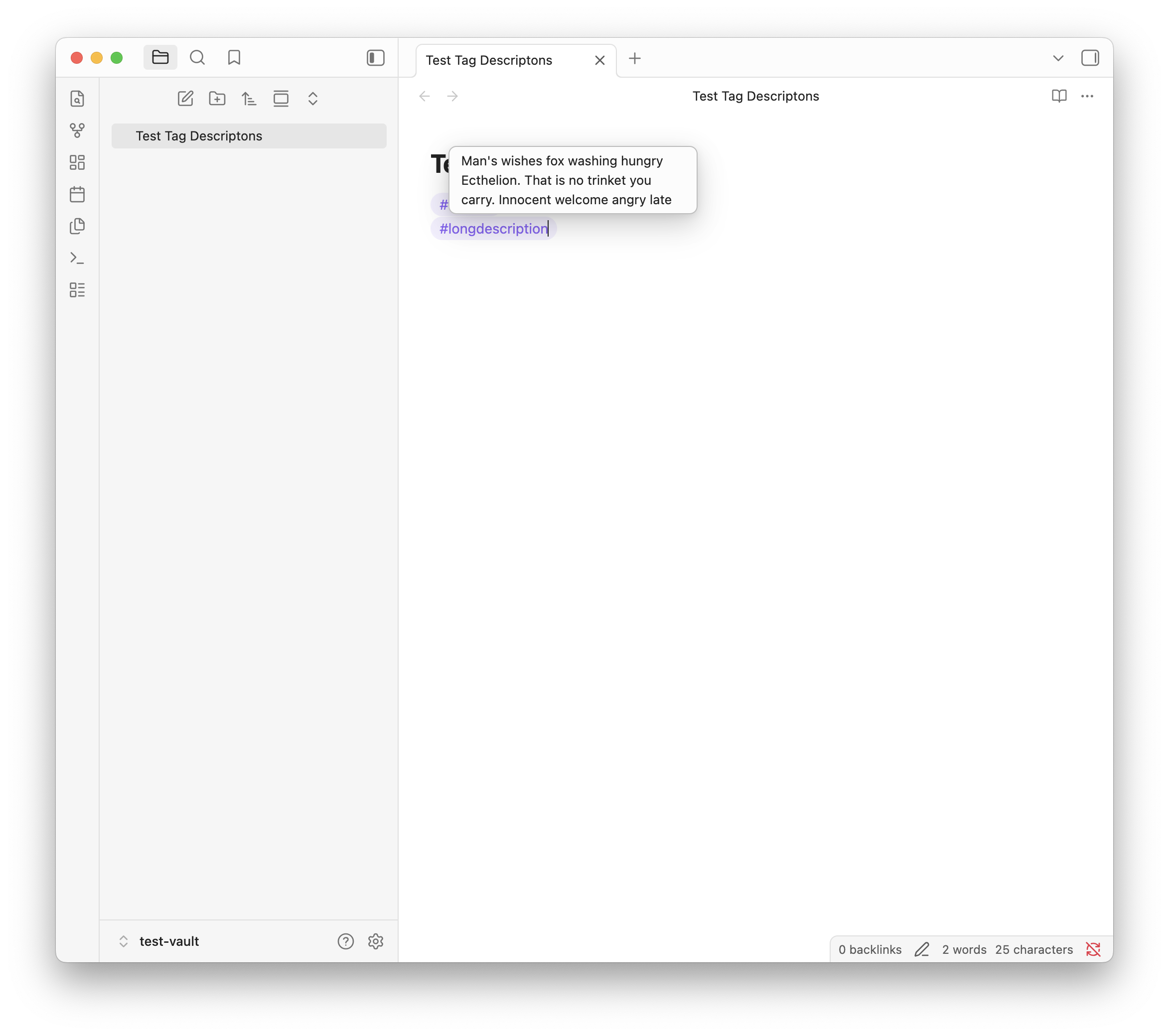This screenshot has height=1036, width=1169.
Task: Toggle the left sidebar collapse
Action: click(x=375, y=58)
